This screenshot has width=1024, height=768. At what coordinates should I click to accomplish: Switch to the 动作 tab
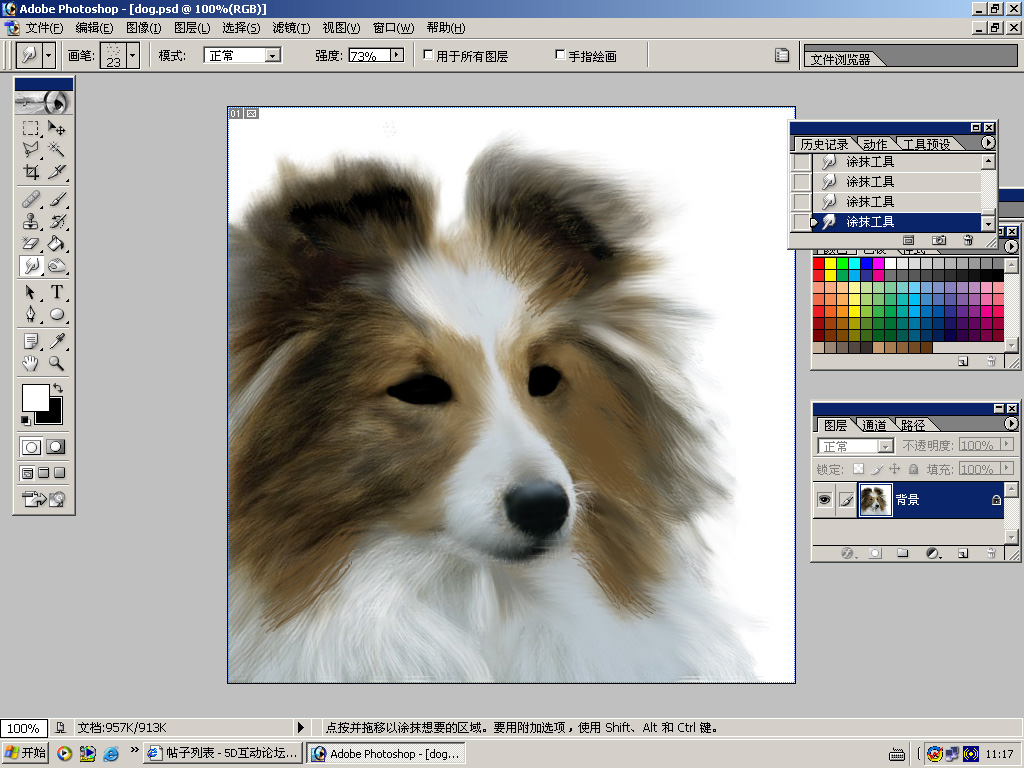pyautogui.click(x=874, y=144)
